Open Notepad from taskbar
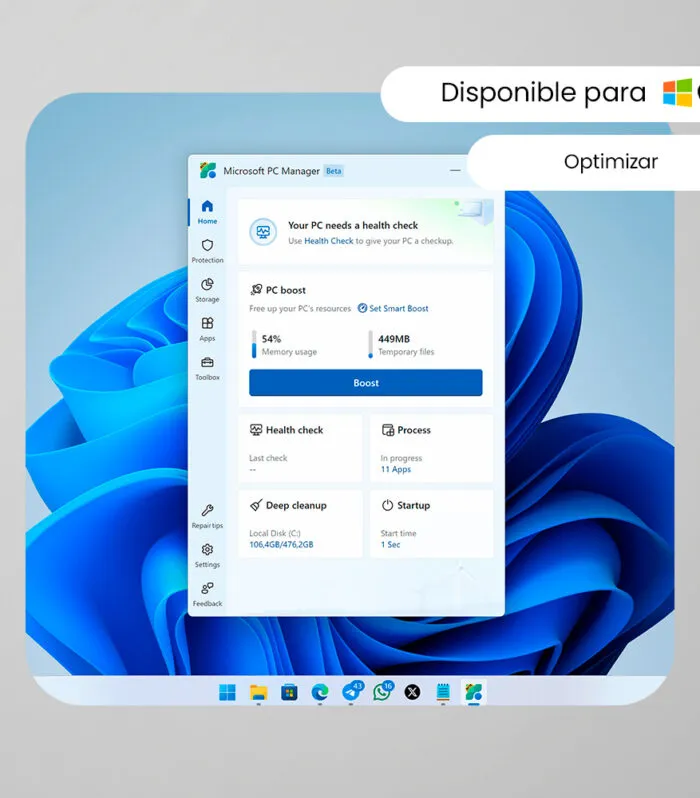 point(443,692)
